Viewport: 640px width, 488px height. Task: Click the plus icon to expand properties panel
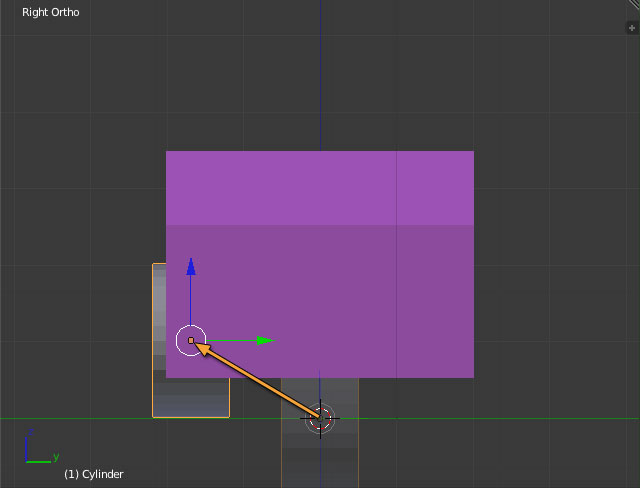631,27
